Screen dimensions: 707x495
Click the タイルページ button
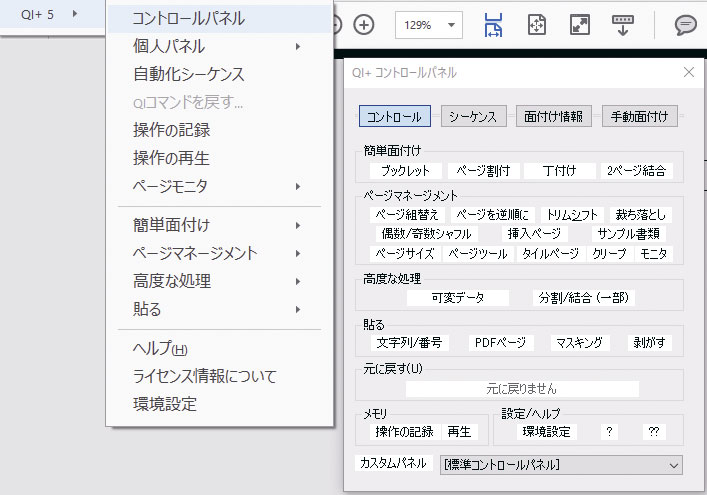coord(551,254)
